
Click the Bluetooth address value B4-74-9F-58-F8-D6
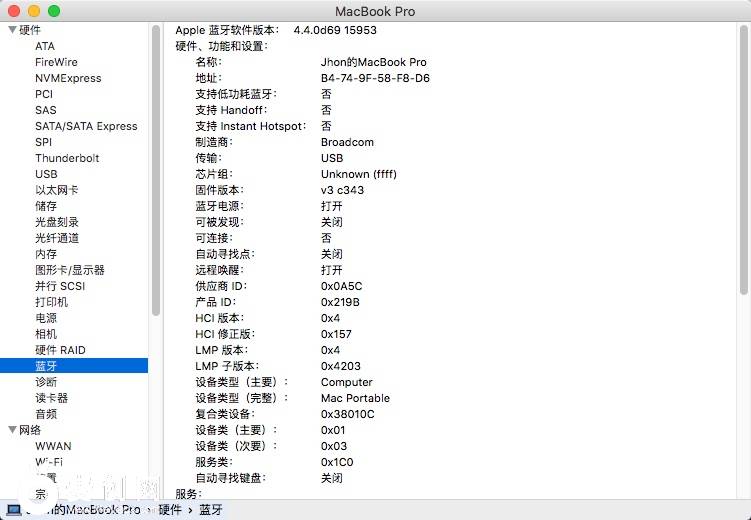click(375, 78)
